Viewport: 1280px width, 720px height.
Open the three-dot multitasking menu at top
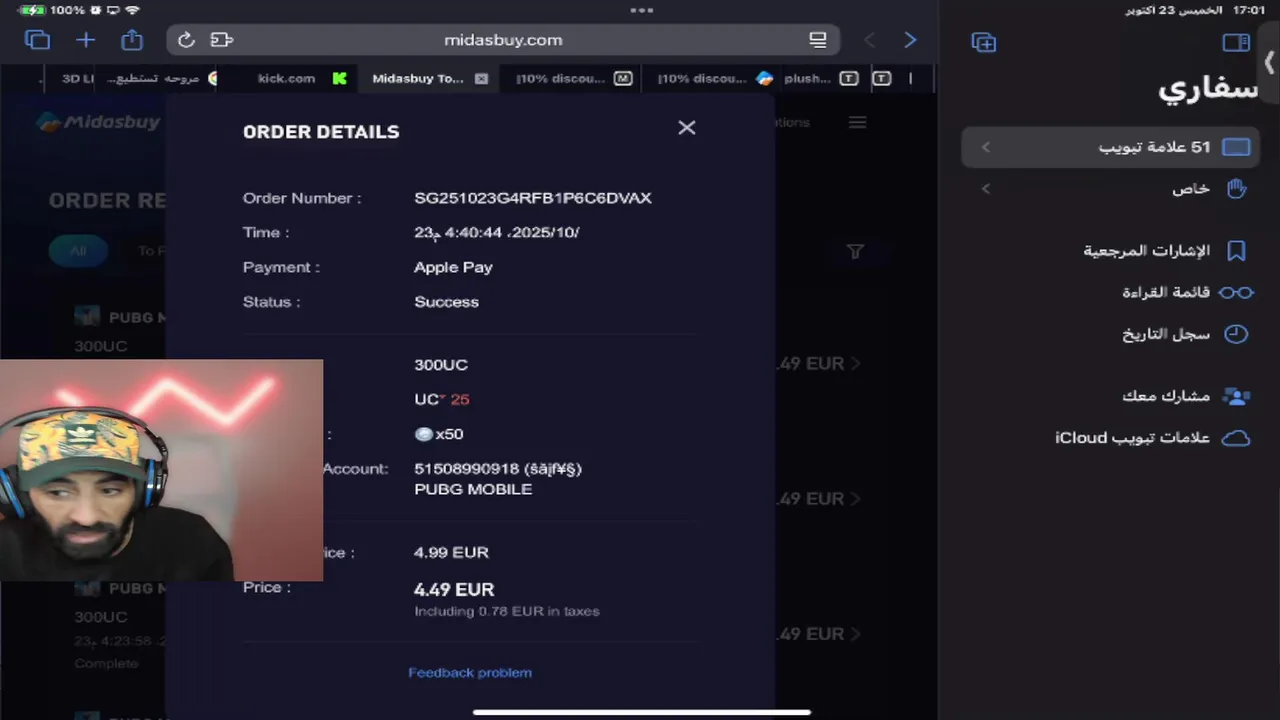(x=642, y=10)
